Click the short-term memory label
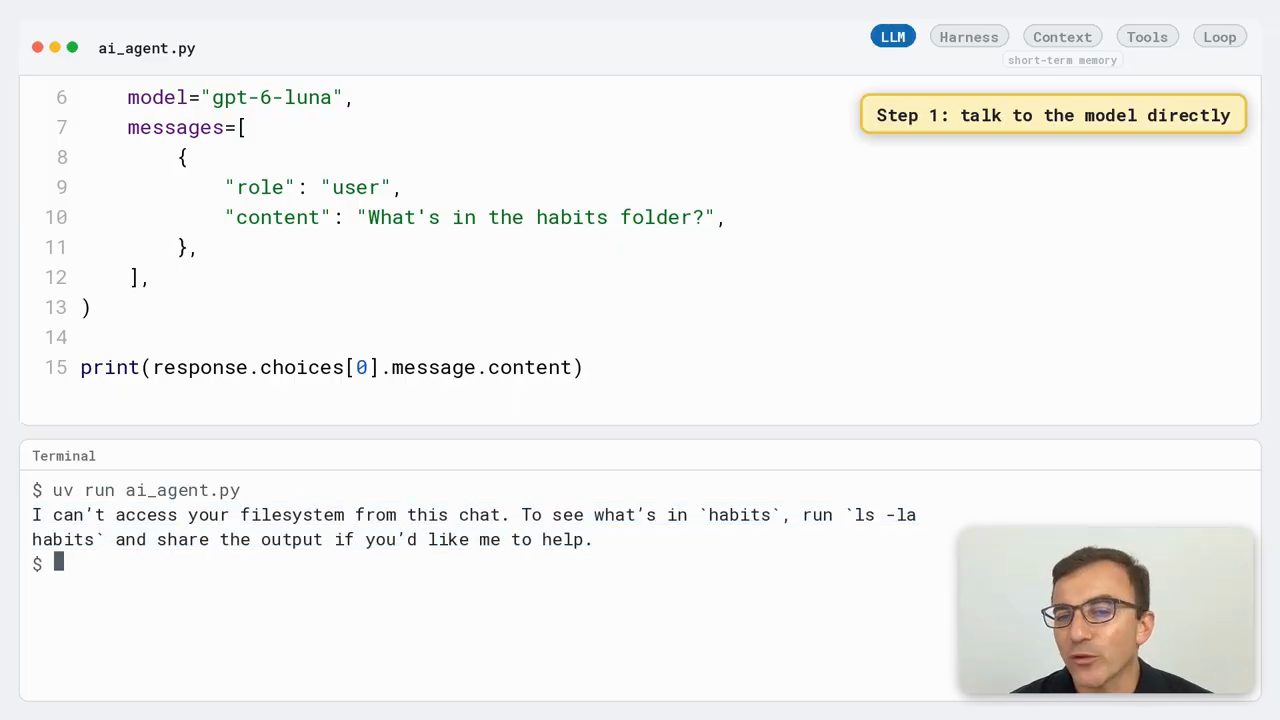Image resolution: width=1280 pixels, height=720 pixels. (1062, 60)
